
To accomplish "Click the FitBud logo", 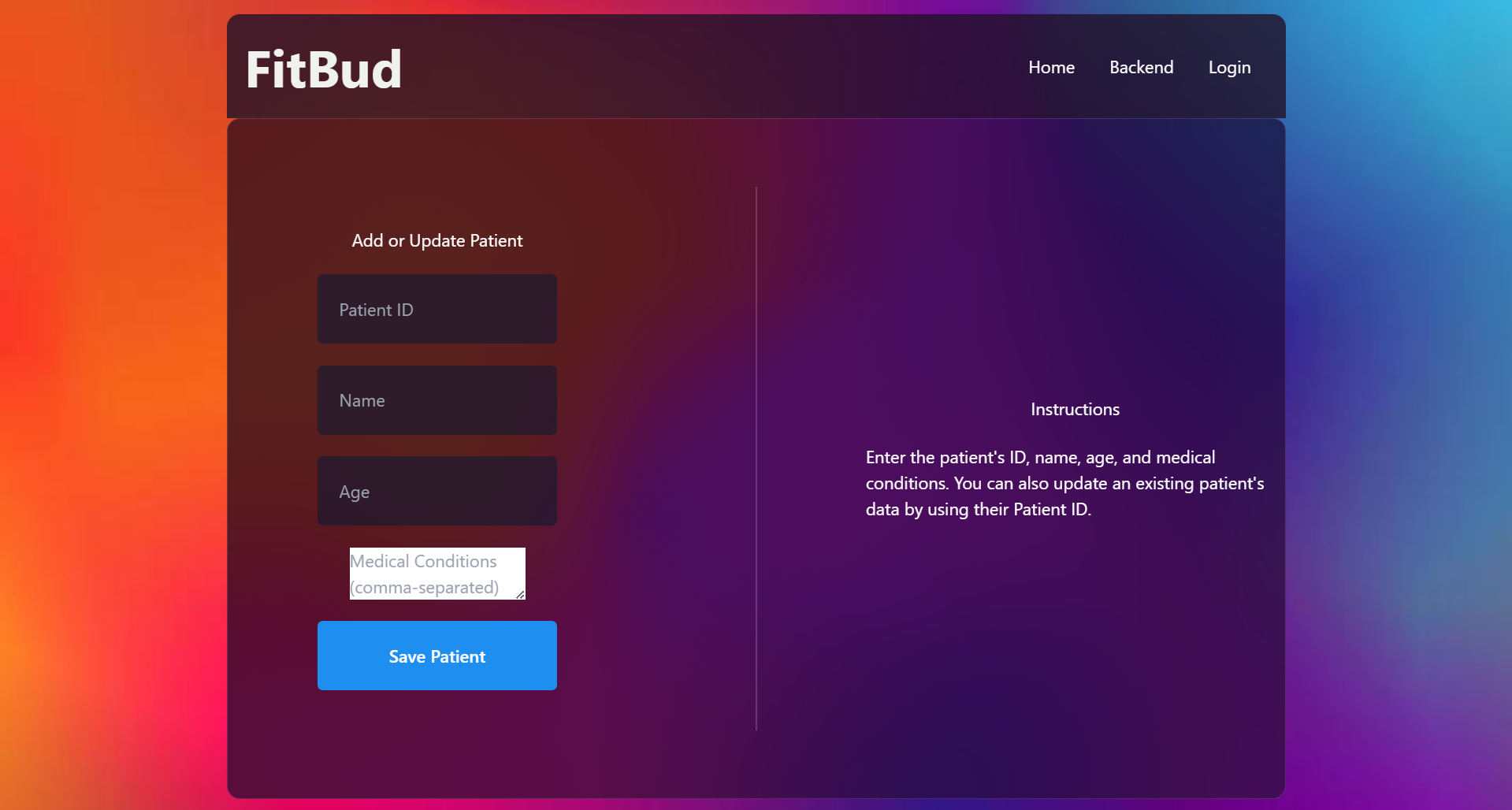I will [x=323, y=69].
